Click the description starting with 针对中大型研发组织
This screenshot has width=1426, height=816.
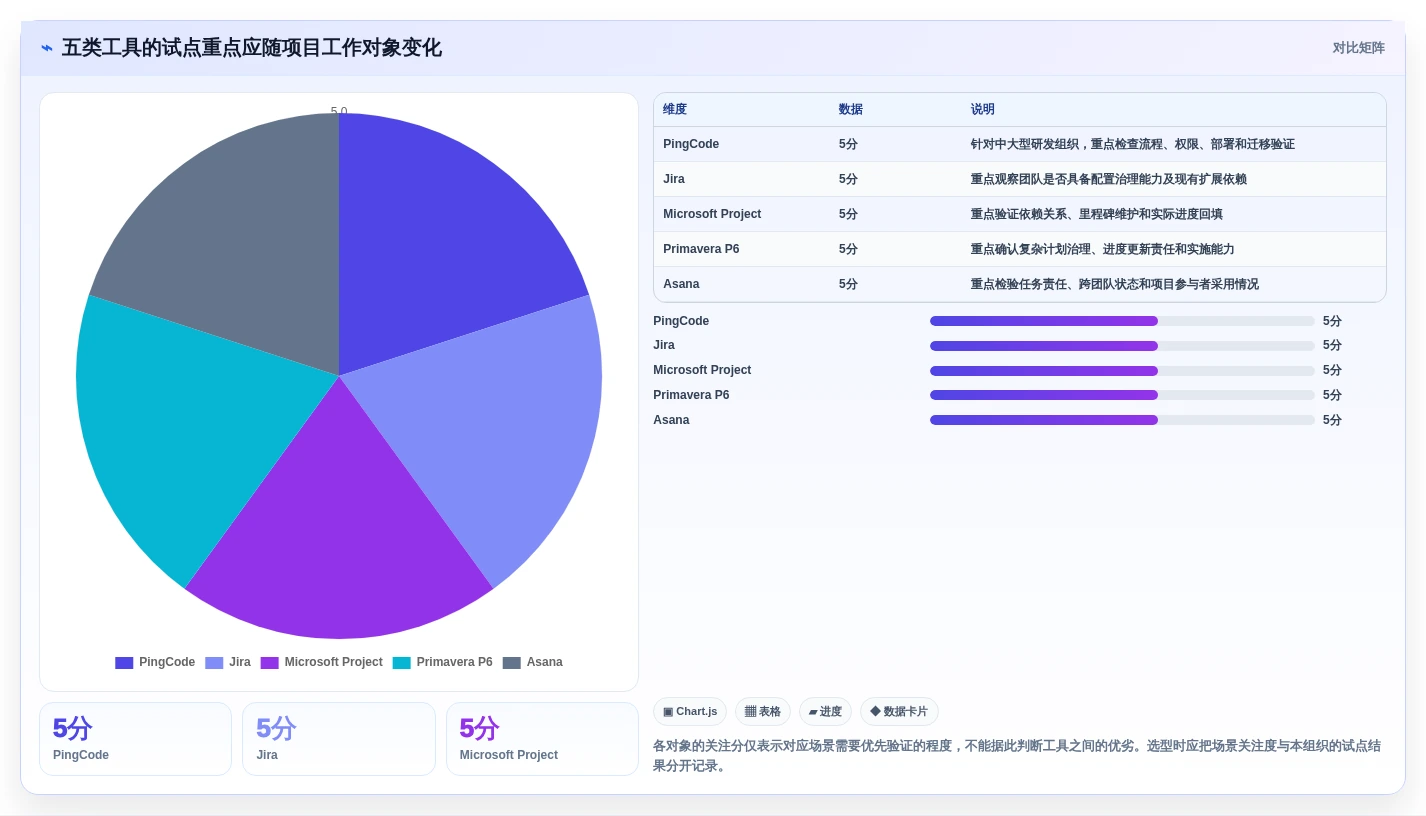click(1133, 145)
